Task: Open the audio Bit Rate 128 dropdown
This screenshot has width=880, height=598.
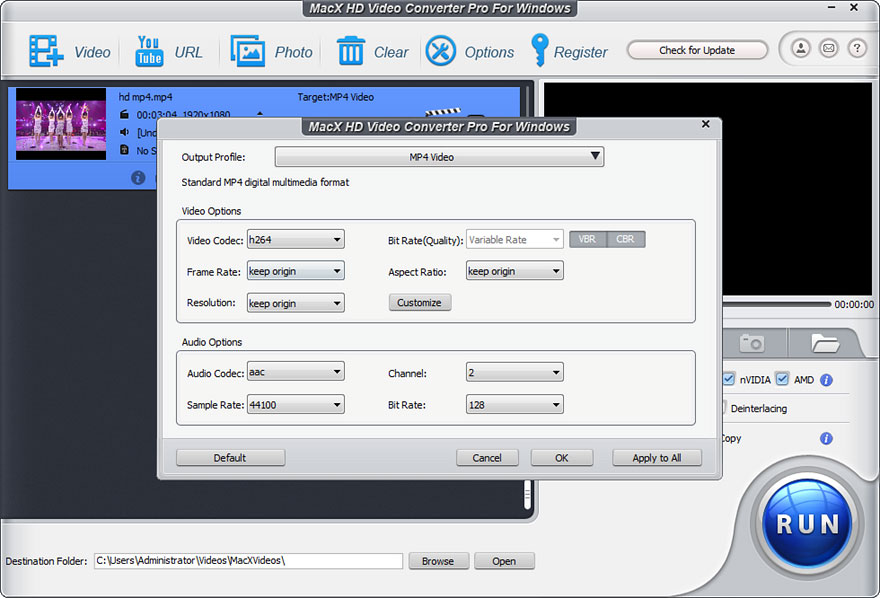Action: pyautogui.click(x=514, y=404)
